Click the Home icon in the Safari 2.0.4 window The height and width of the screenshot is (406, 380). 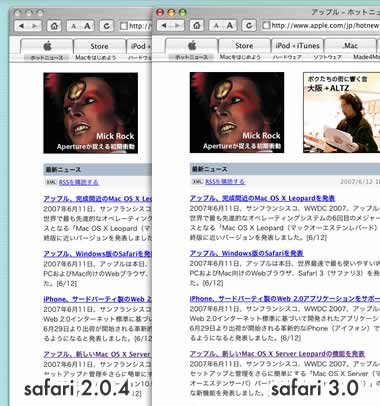tap(54, 26)
